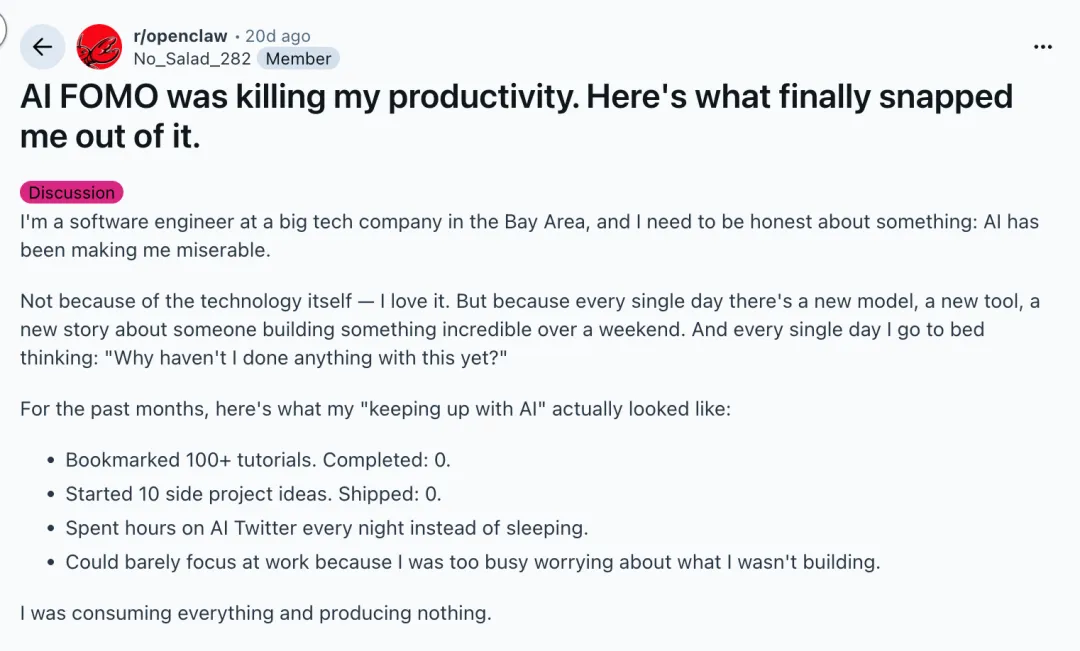Open the three-dot post options menu

pyautogui.click(x=1043, y=47)
